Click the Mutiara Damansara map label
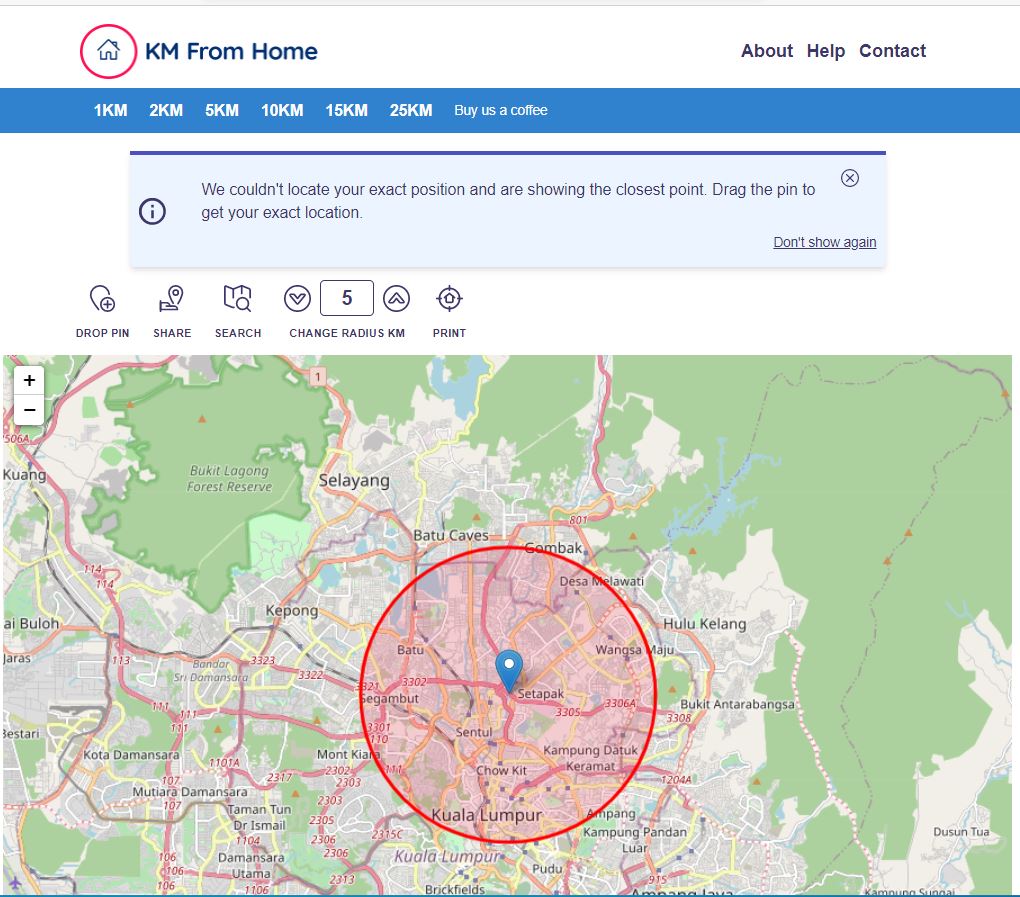 click(x=190, y=792)
